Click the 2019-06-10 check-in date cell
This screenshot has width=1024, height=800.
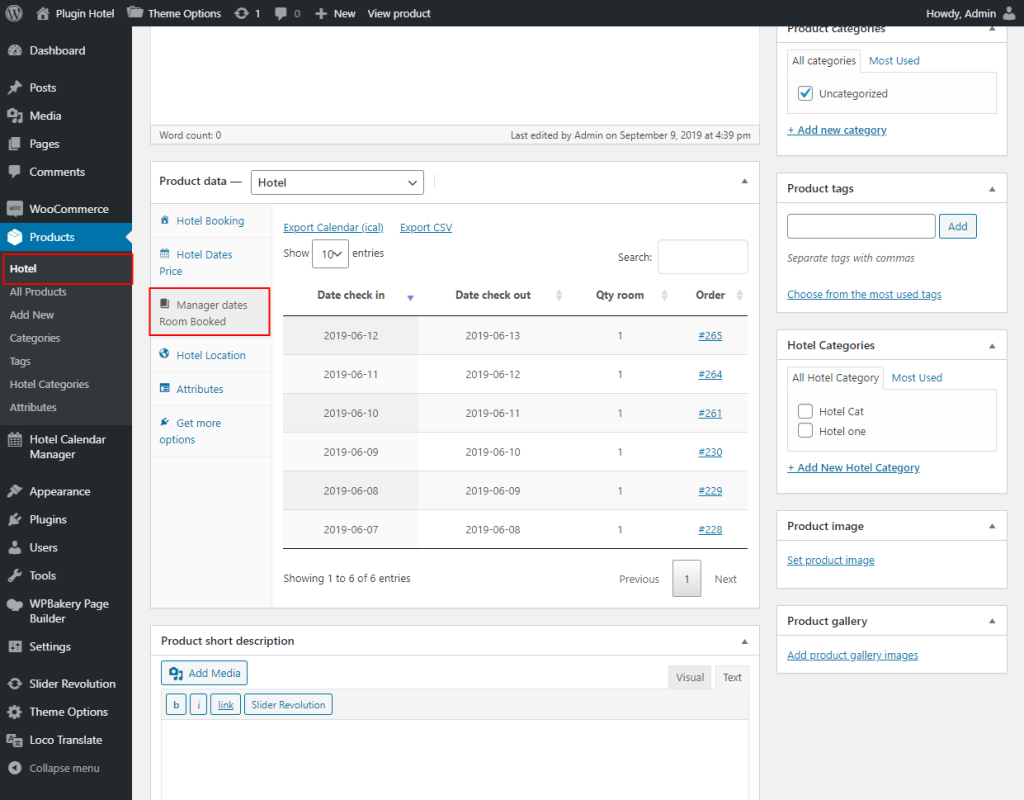click(x=351, y=413)
